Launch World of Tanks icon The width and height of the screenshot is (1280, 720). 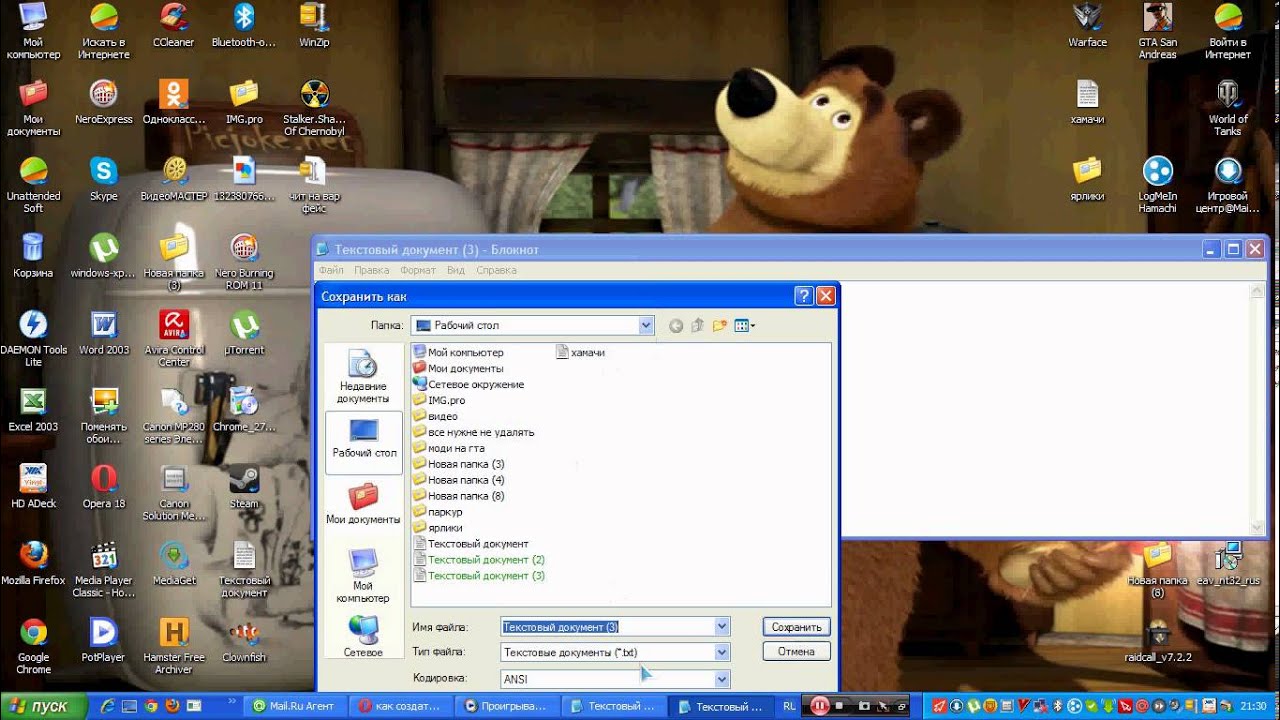(x=1227, y=108)
